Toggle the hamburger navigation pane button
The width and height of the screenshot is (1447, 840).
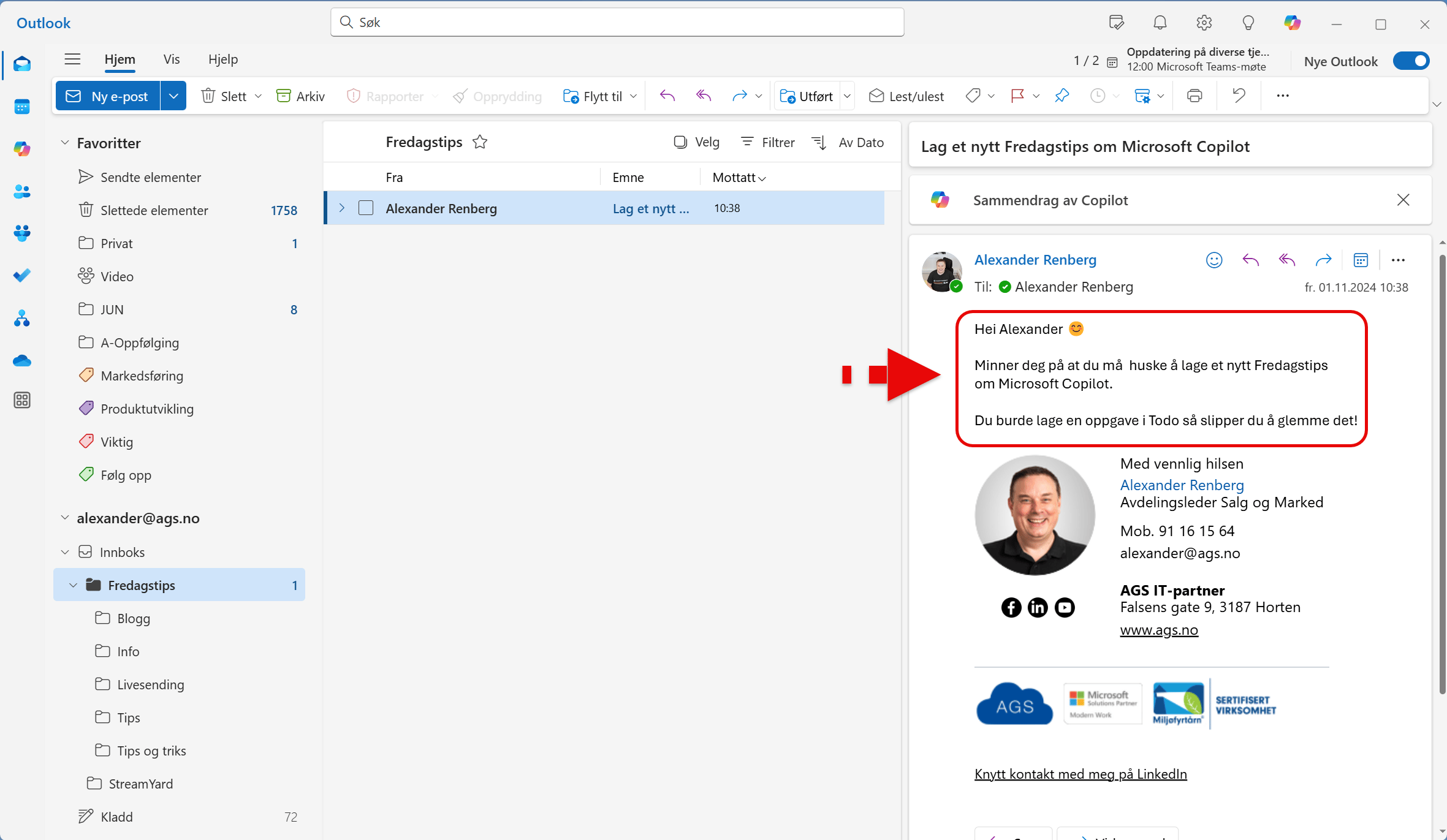(72, 59)
